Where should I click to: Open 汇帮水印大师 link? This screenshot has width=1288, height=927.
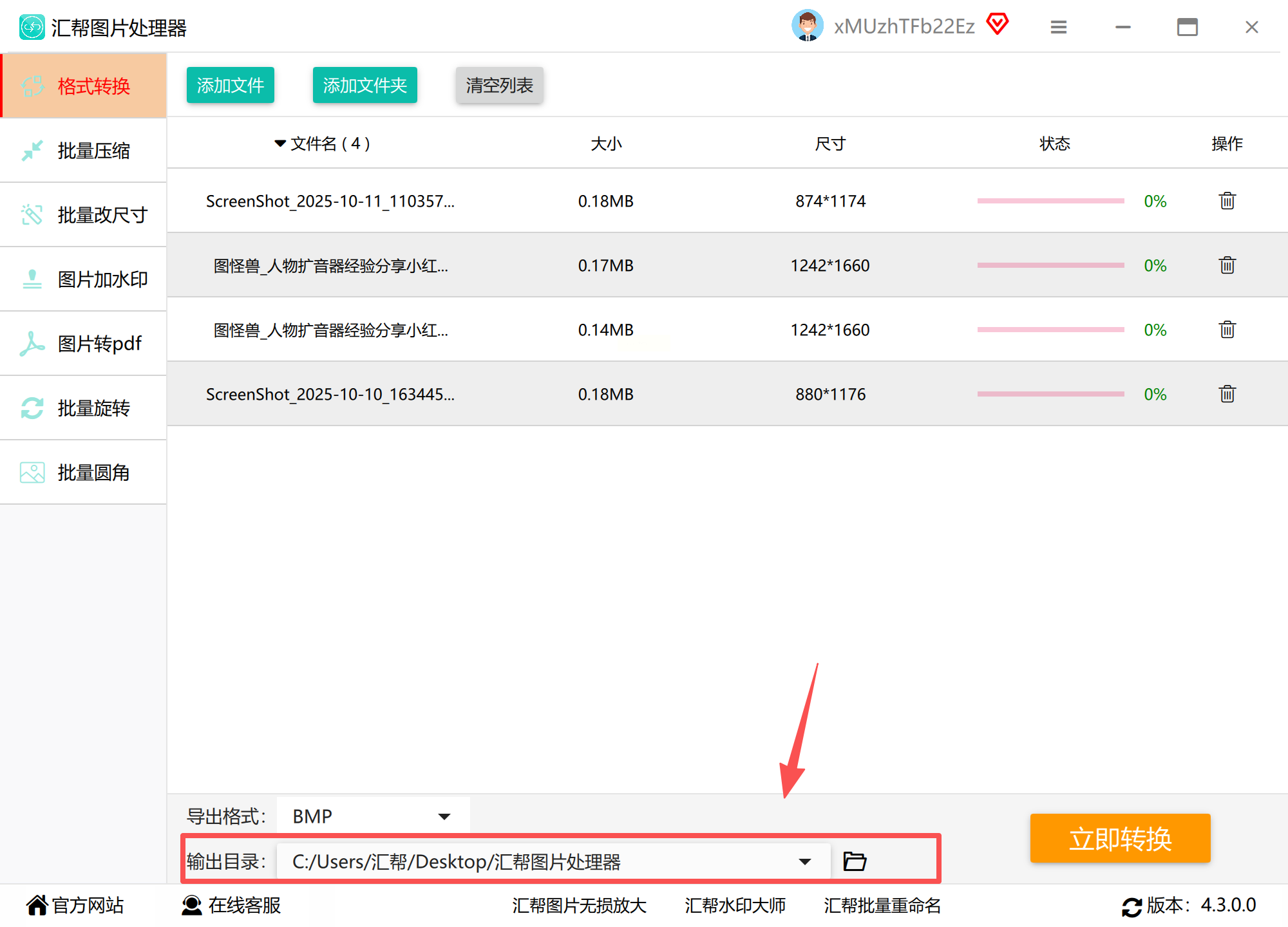coord(735,906)
